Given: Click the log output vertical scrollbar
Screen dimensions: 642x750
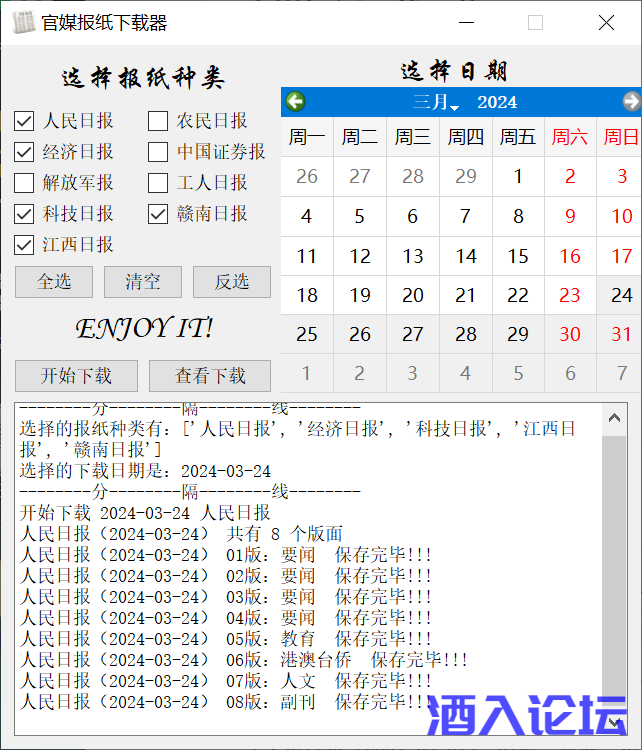Looking at the screenshot, I should click(x=613, y=580).
